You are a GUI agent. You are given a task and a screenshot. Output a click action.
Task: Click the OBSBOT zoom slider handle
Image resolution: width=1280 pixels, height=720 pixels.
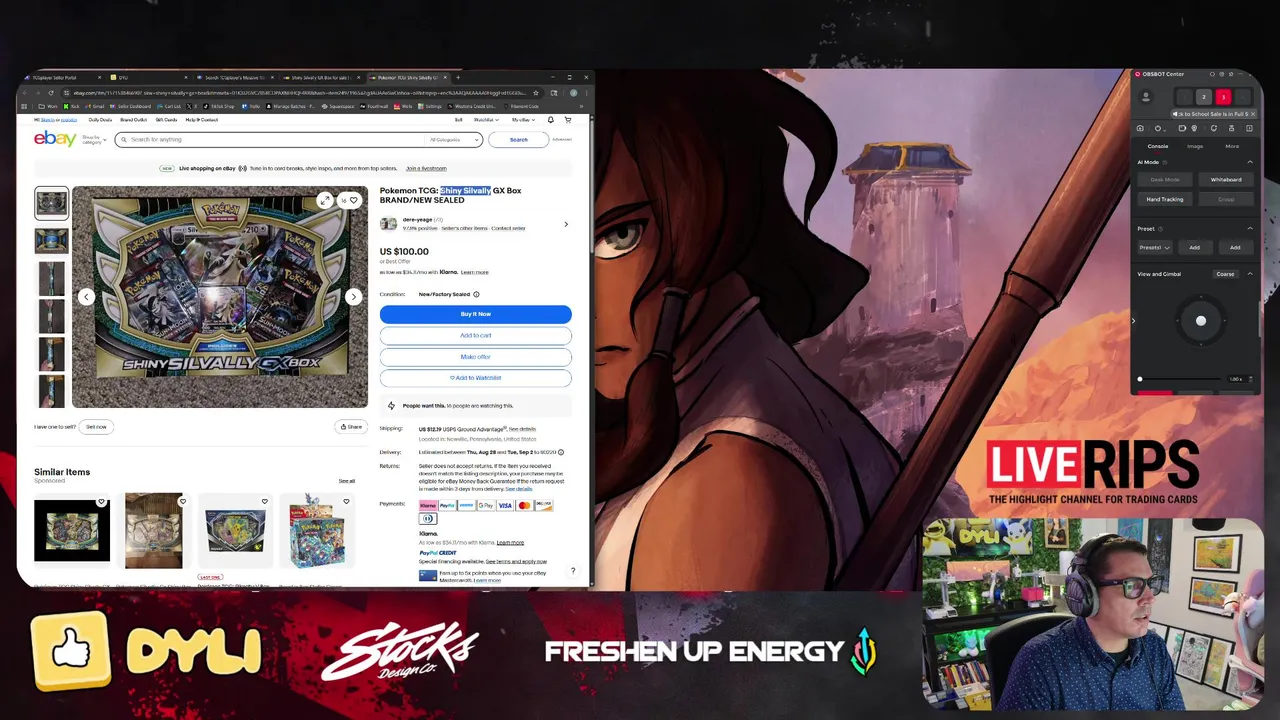point(1140,379)
